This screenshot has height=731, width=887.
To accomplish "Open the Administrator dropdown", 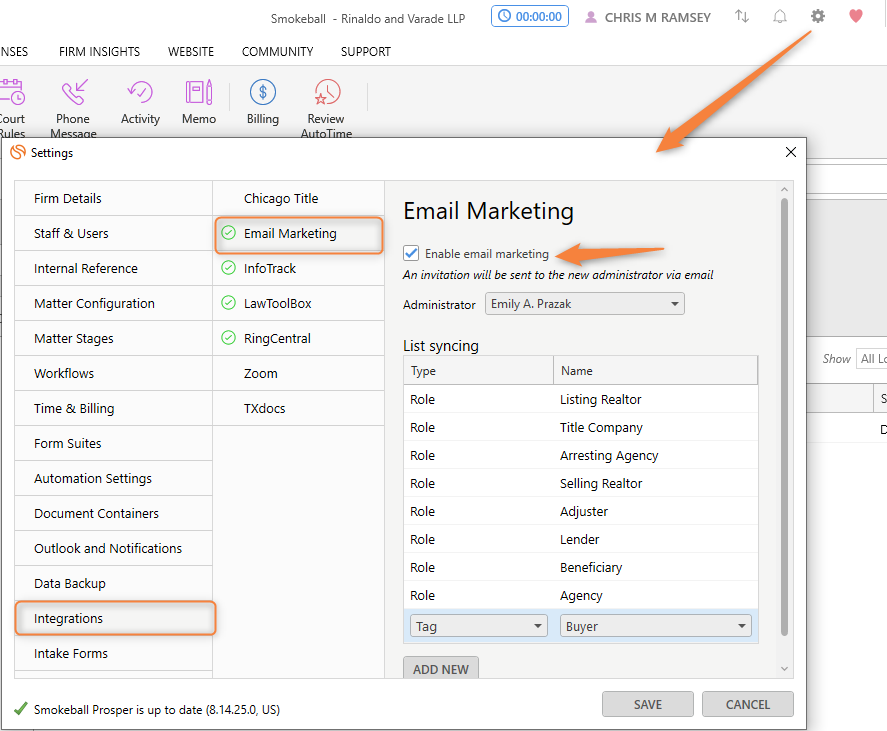I will pos(585,304).
